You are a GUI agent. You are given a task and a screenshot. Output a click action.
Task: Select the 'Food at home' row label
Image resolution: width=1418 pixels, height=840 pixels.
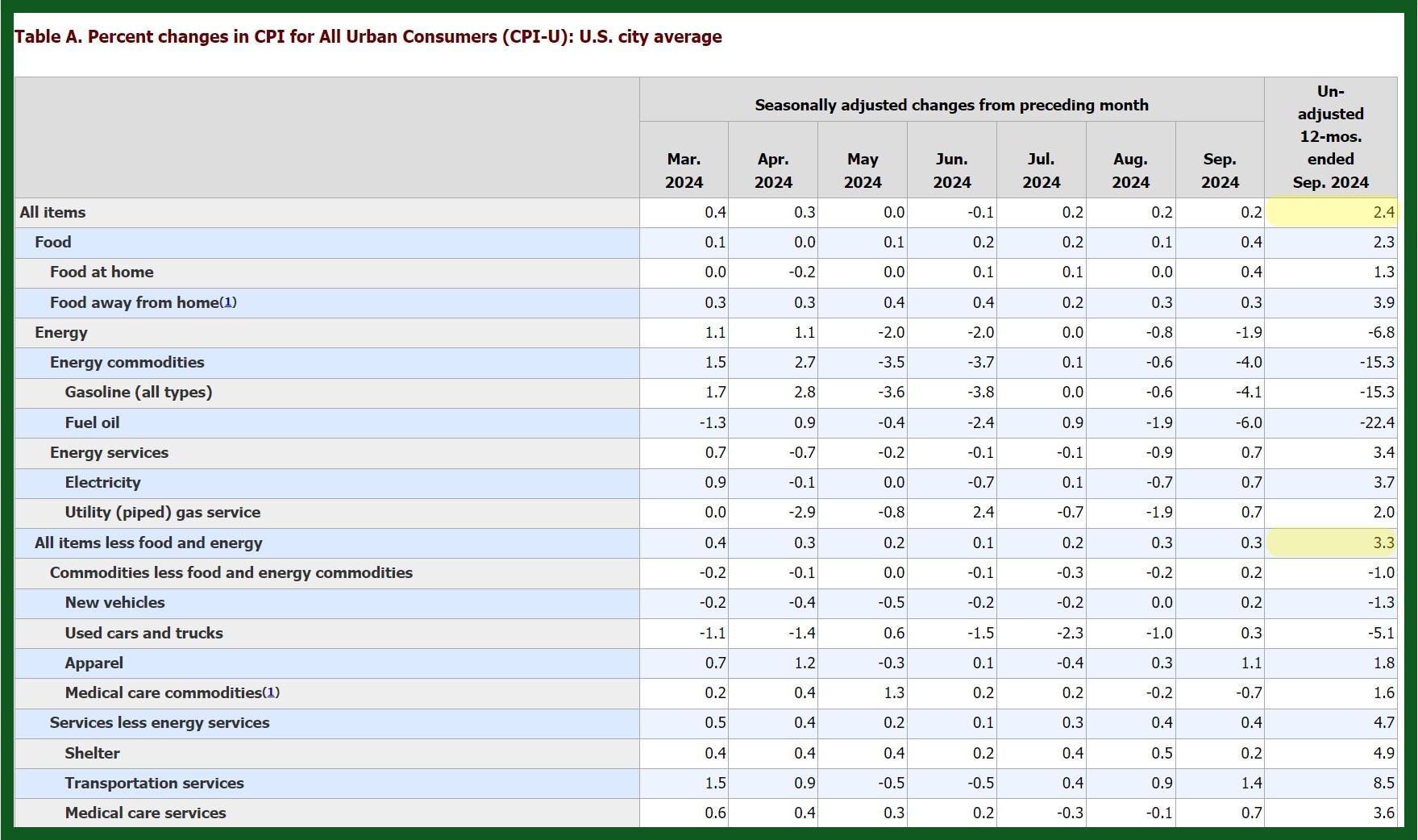coord(102,272)
